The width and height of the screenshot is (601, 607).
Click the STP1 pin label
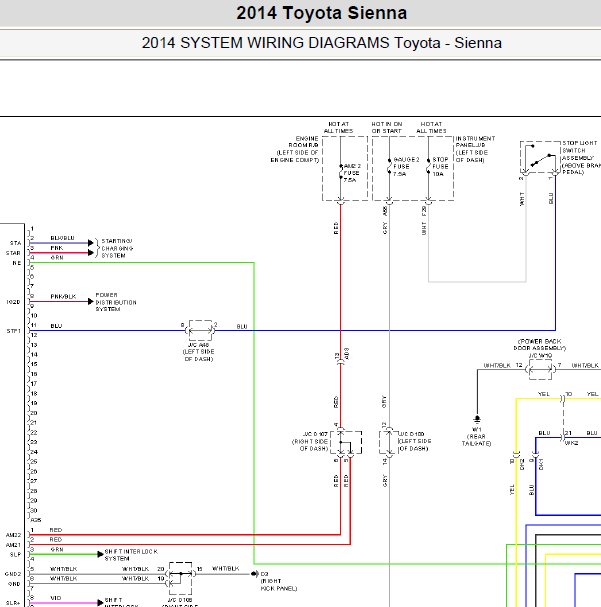pos(14,331)
